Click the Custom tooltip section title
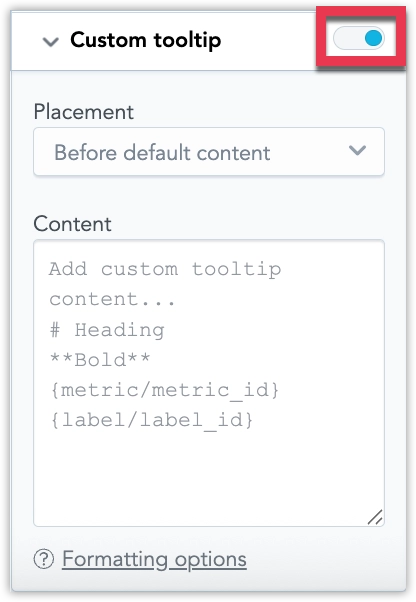 coord(145,40)
